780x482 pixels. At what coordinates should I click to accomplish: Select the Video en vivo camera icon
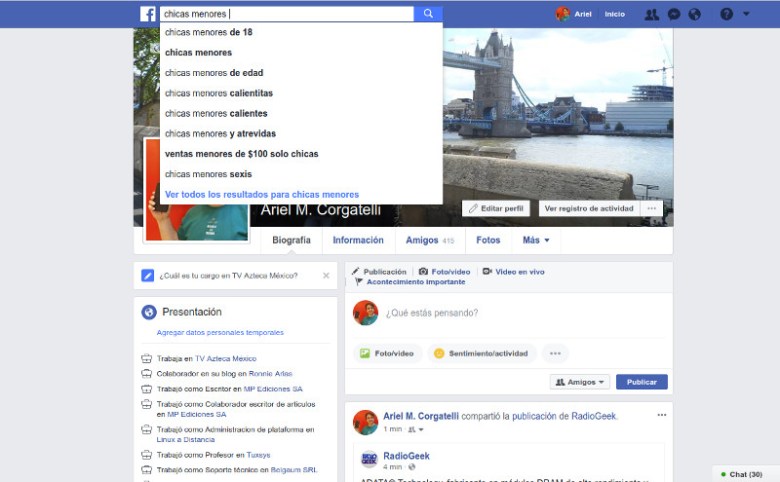(487, 271)
